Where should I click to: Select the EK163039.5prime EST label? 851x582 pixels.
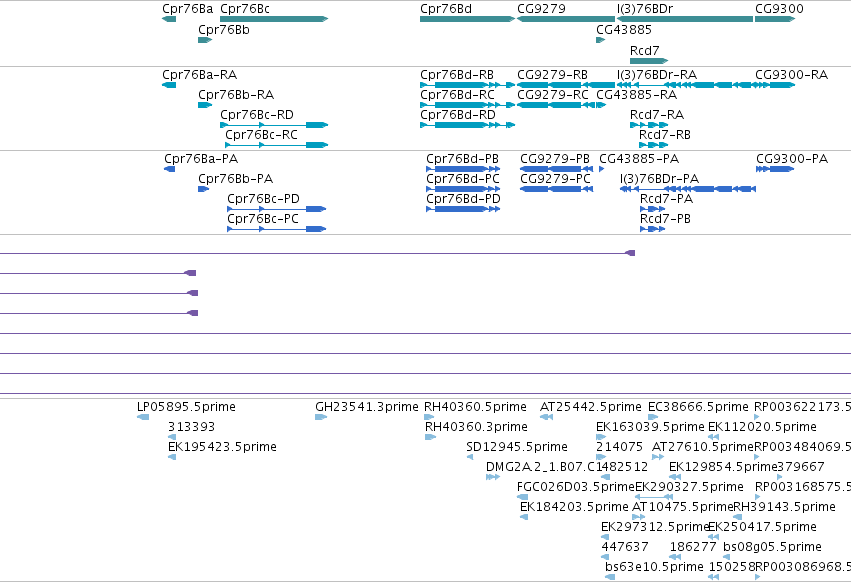(x=650, y=427)
